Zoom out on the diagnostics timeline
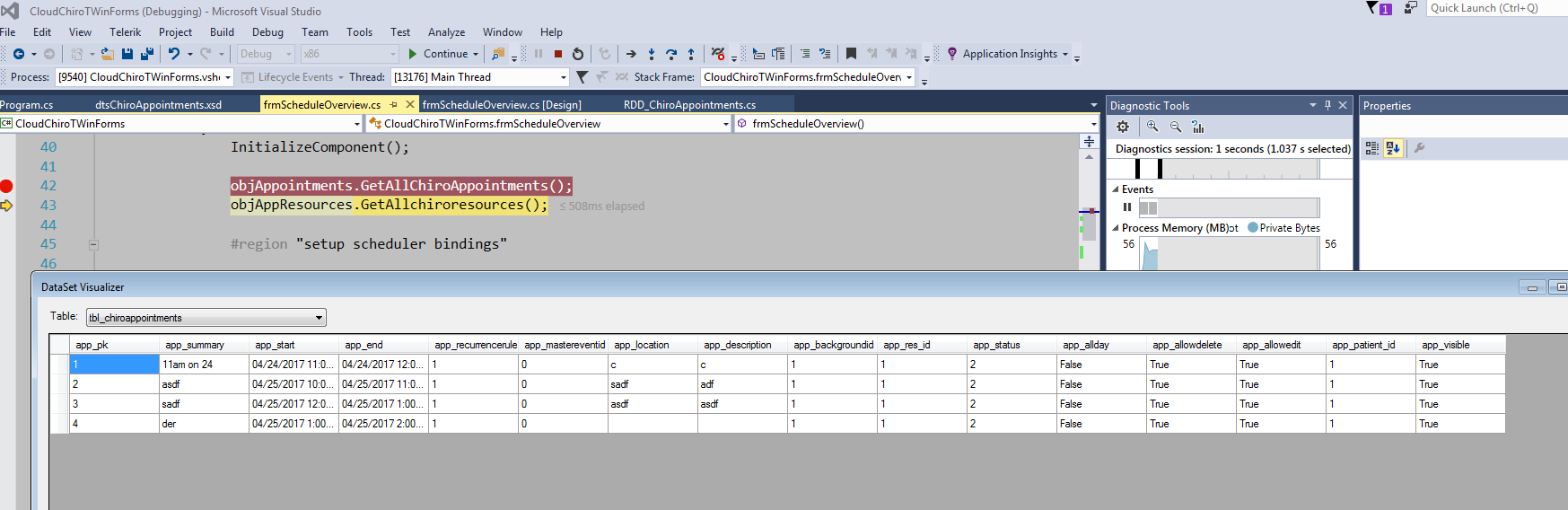The image size is (1568, 510). pyautogui.click(x=1176, y=127)
